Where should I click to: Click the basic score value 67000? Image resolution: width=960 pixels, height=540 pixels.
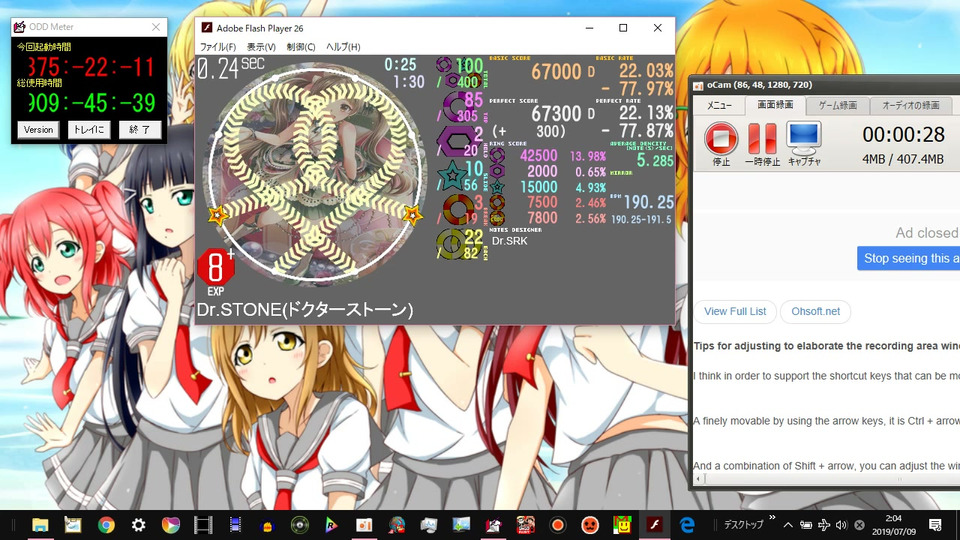[556, 72]
